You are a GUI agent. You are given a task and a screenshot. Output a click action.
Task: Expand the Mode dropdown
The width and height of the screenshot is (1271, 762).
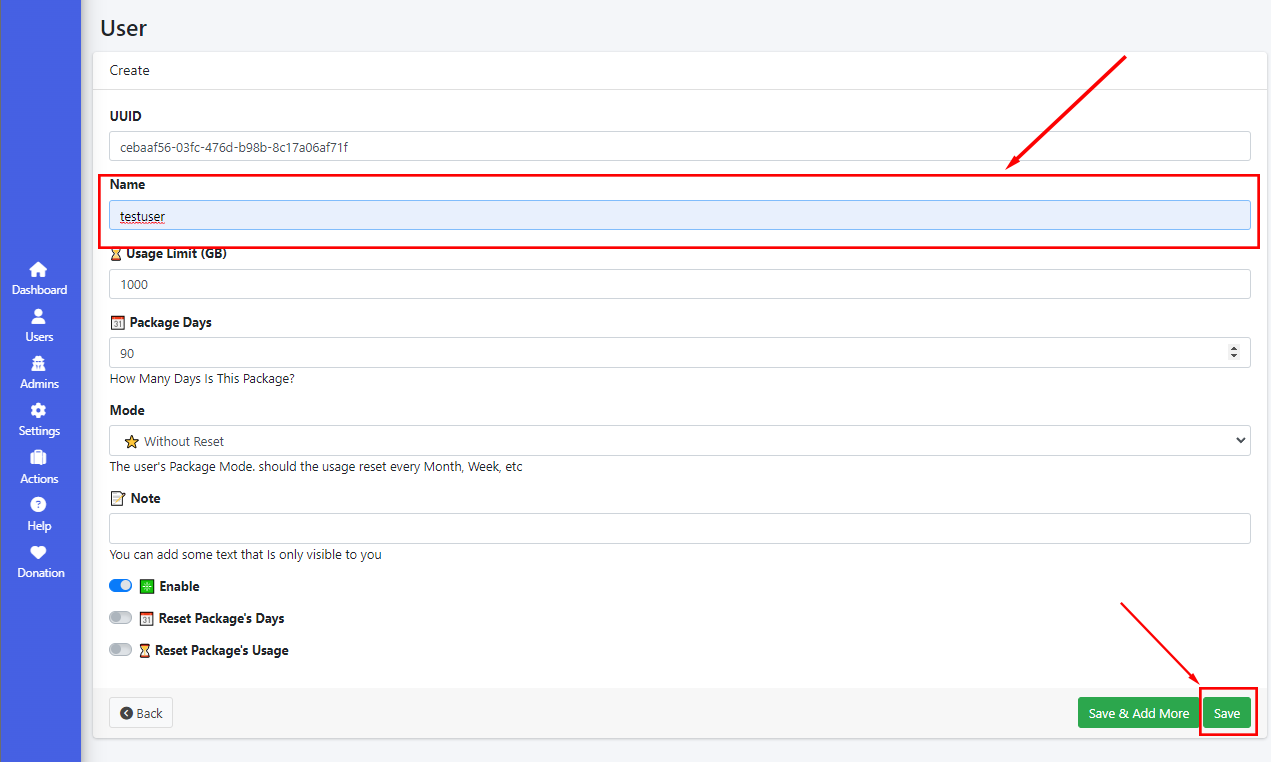pyautogui.click(x=679, y=441)
